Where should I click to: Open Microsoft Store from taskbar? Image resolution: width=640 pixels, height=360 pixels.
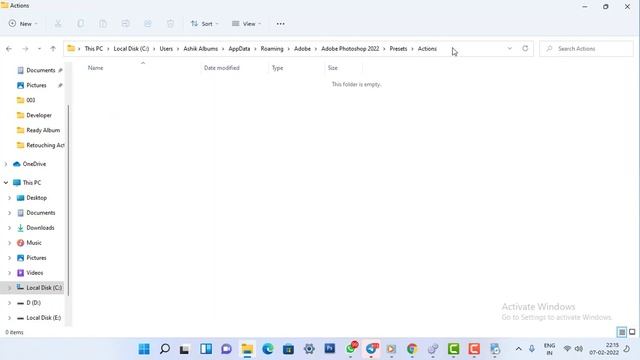pos(288,349)
